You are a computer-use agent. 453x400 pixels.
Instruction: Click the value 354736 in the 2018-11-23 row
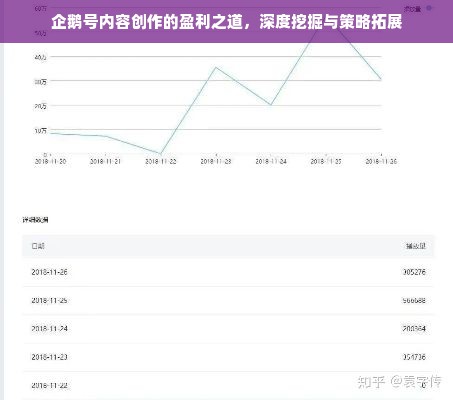click(x=414, y=357)
